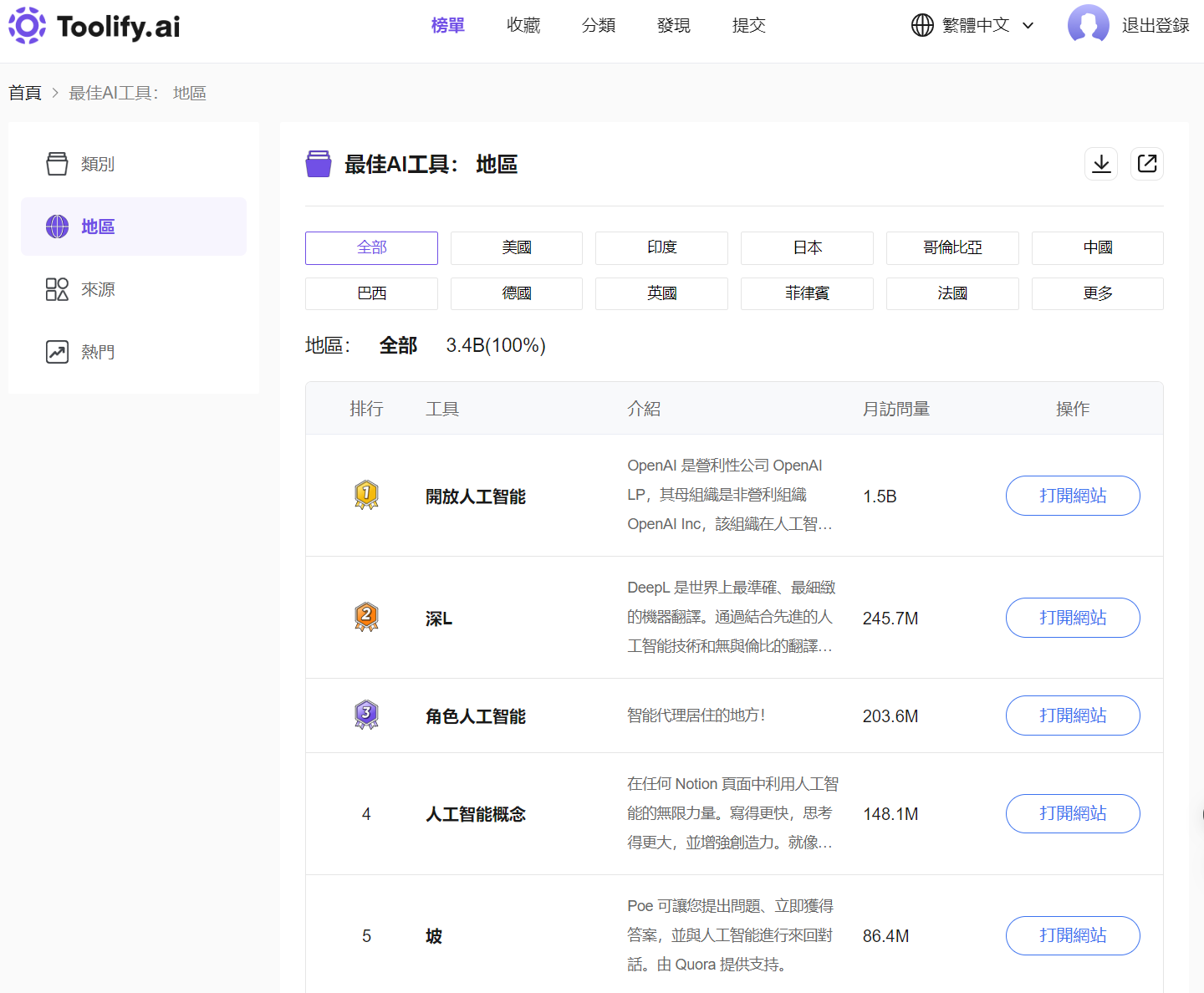Image resolution: width=1204 pixels, height=993 pixels.
Task: Expand 更多 for more regions
Action: click(1097, 293)
